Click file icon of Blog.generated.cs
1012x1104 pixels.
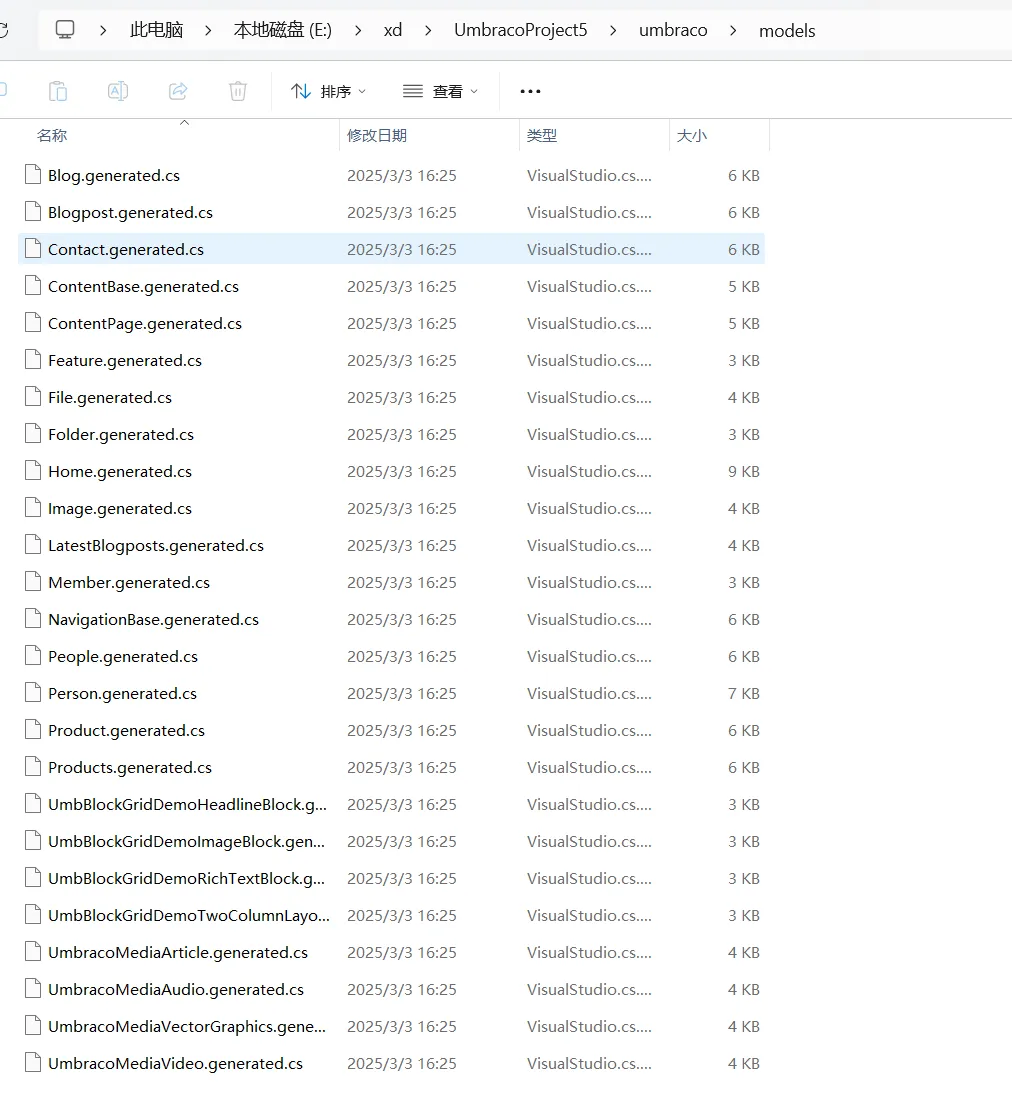[32, 175]
